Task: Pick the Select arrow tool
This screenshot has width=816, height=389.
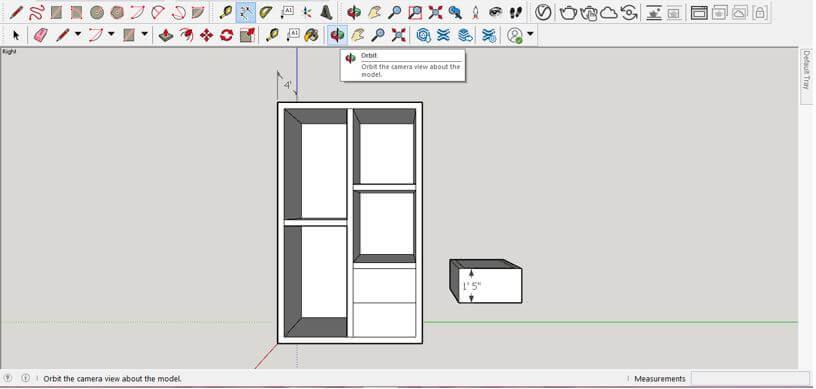Action: [x=16, y=35]
